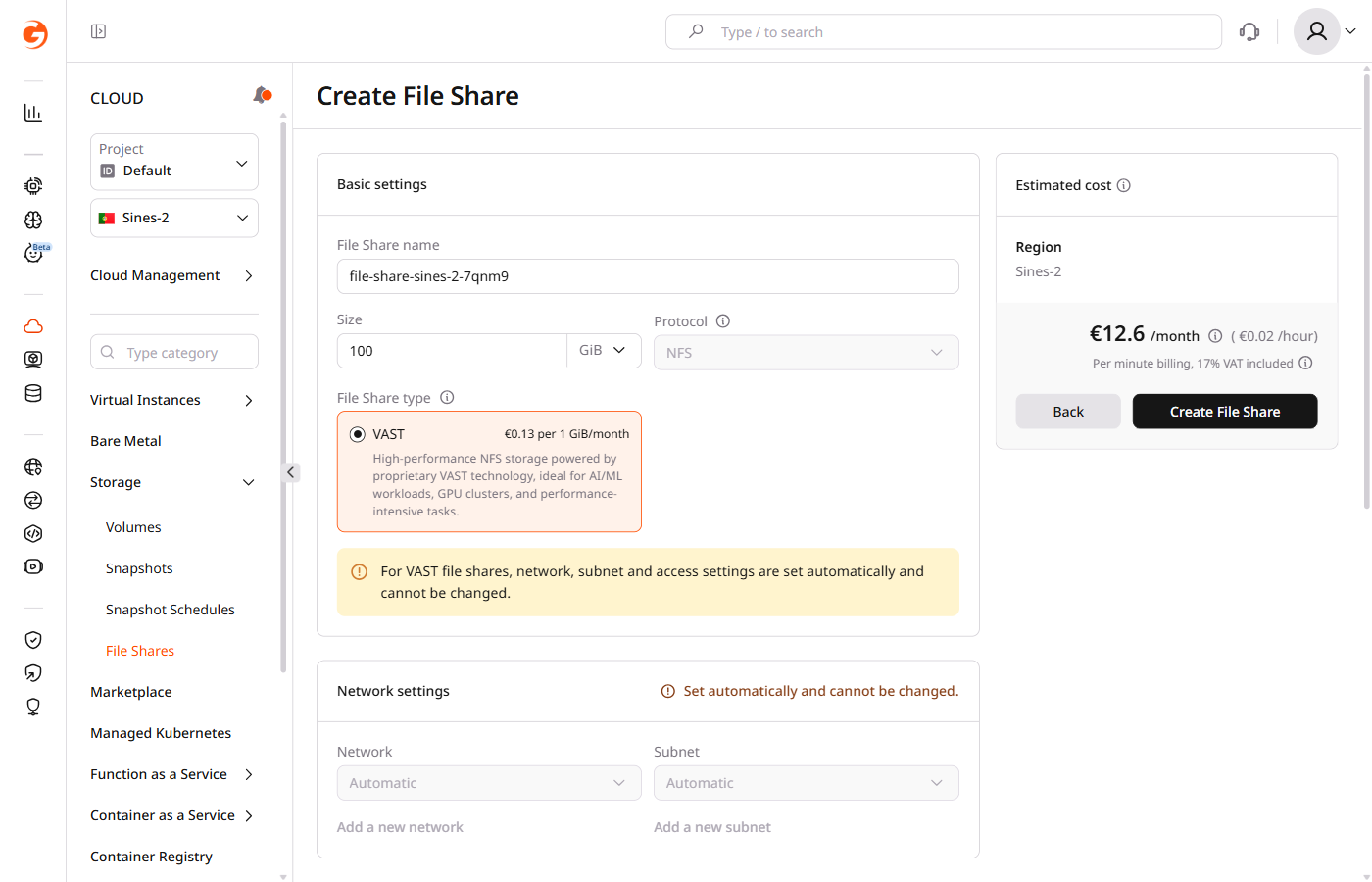
Task: Open the bar chart reports icon
Action: pyautogui.click(x=33, y=113)
